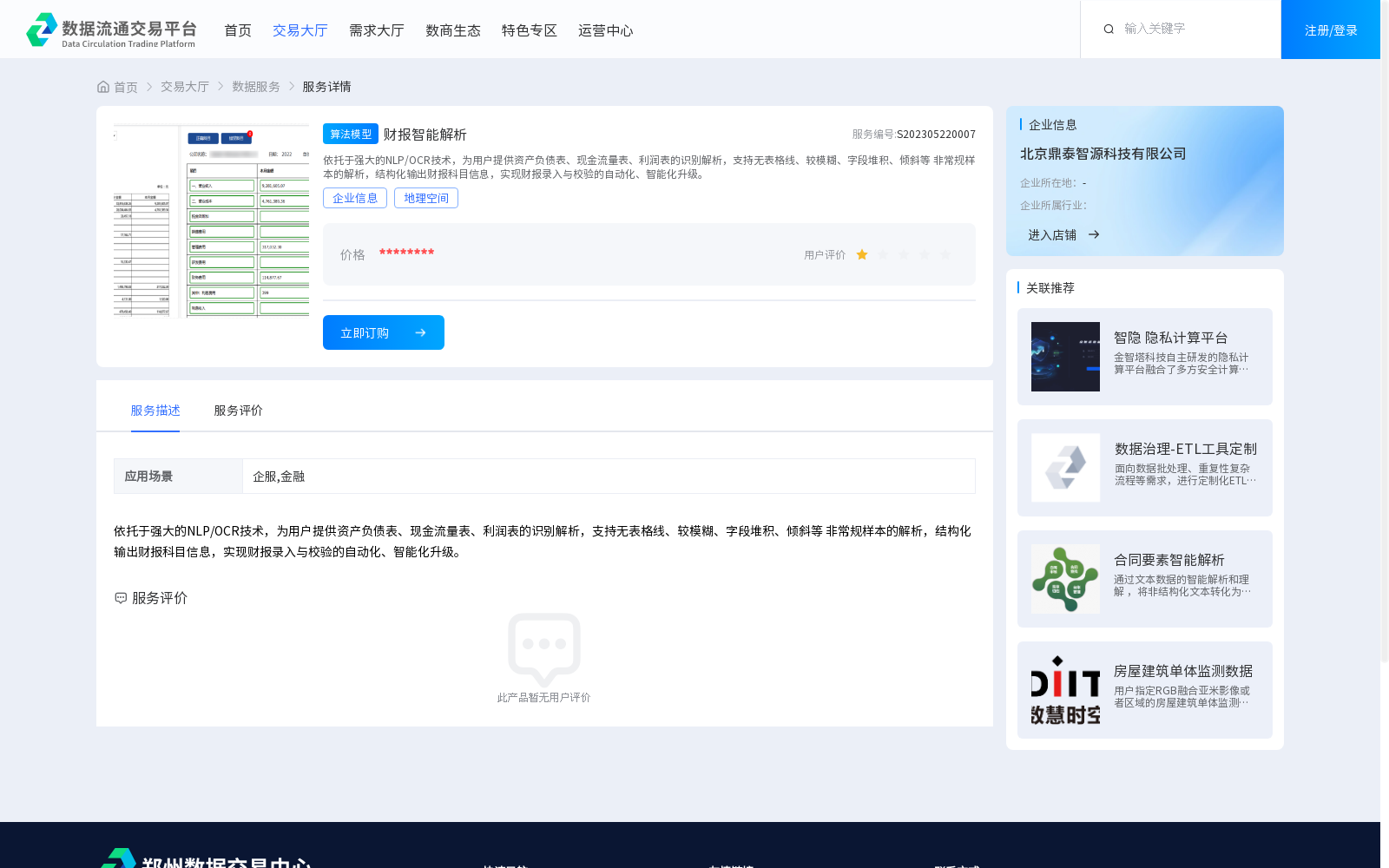The image size is (1389, 868).
Task: Click the platform logo in header
Action: pos(111,30)
